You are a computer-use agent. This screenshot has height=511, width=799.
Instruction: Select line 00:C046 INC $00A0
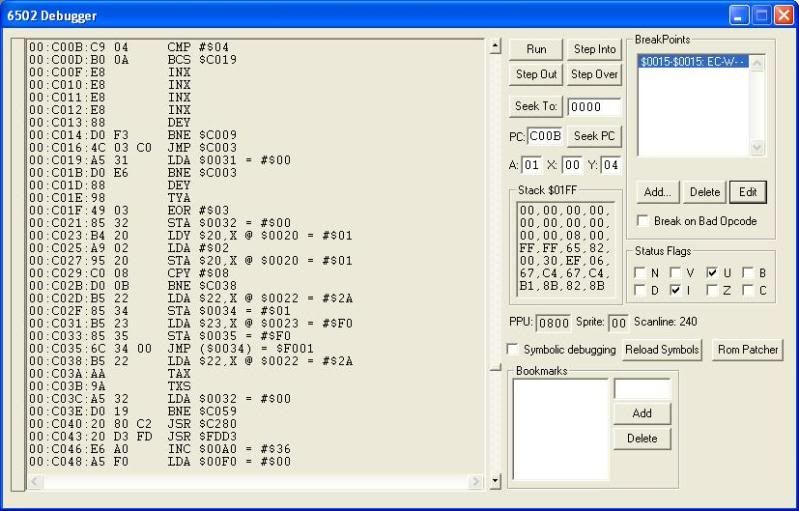[x=160, y=449]
